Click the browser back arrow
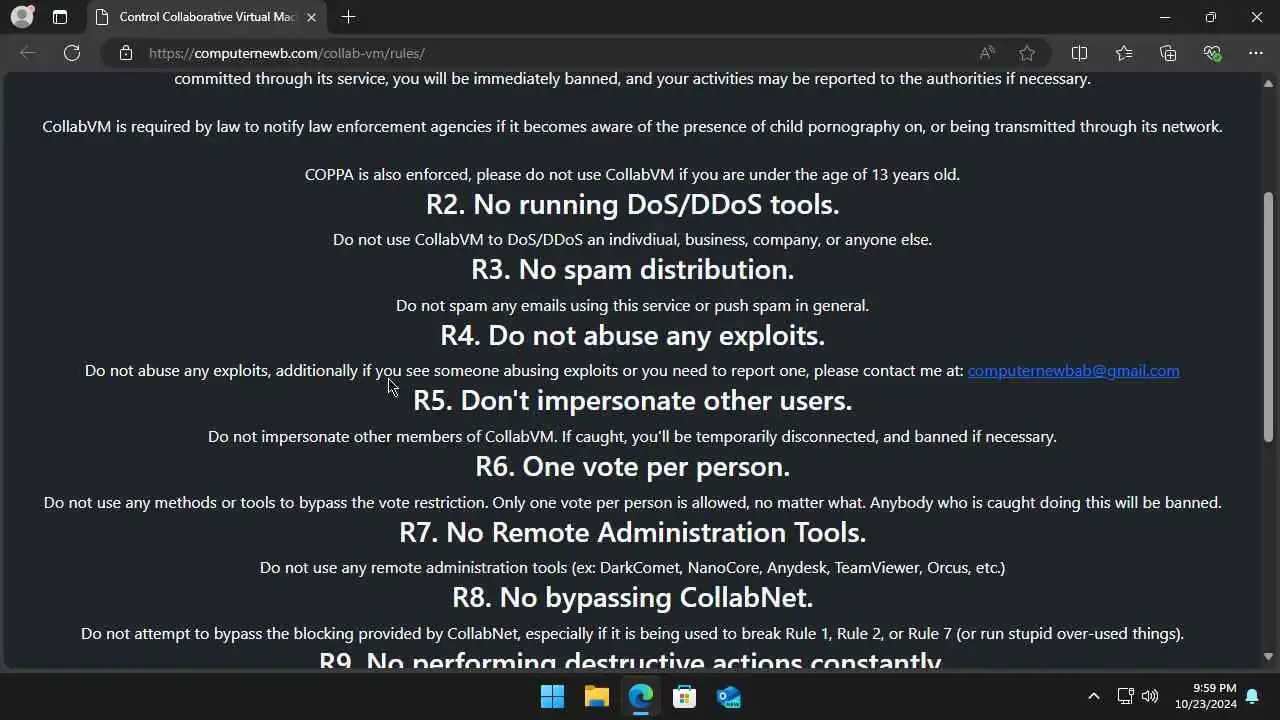1280x720 pixels. pos(28,53)
